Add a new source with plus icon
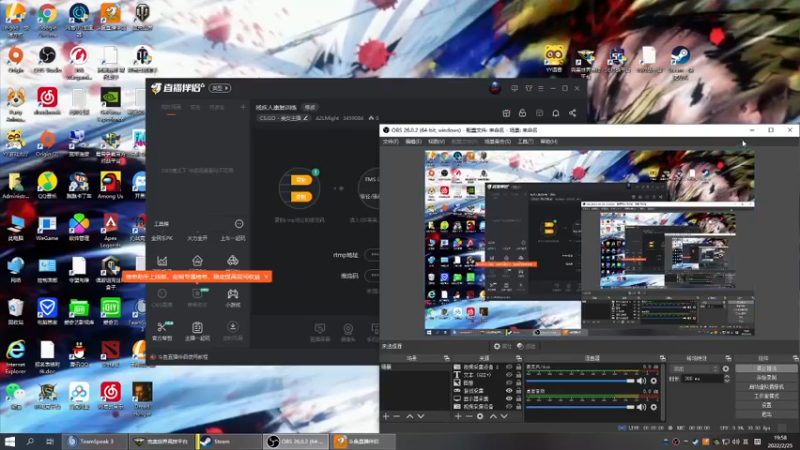The height and width of the screenshot is (450, 800). [458, 416]
